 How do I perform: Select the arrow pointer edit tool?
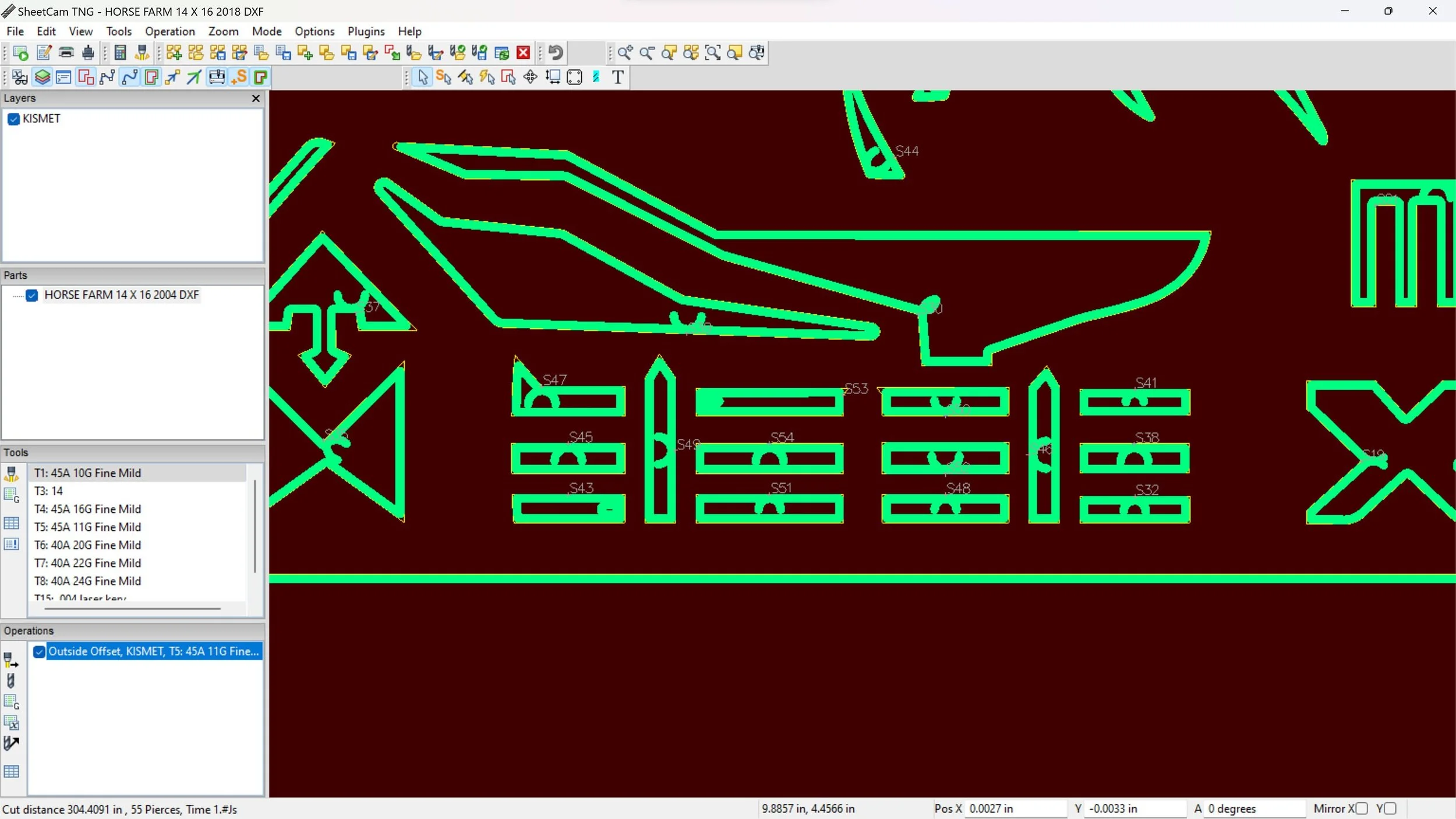pyautogui.click(x=423, y=77)
